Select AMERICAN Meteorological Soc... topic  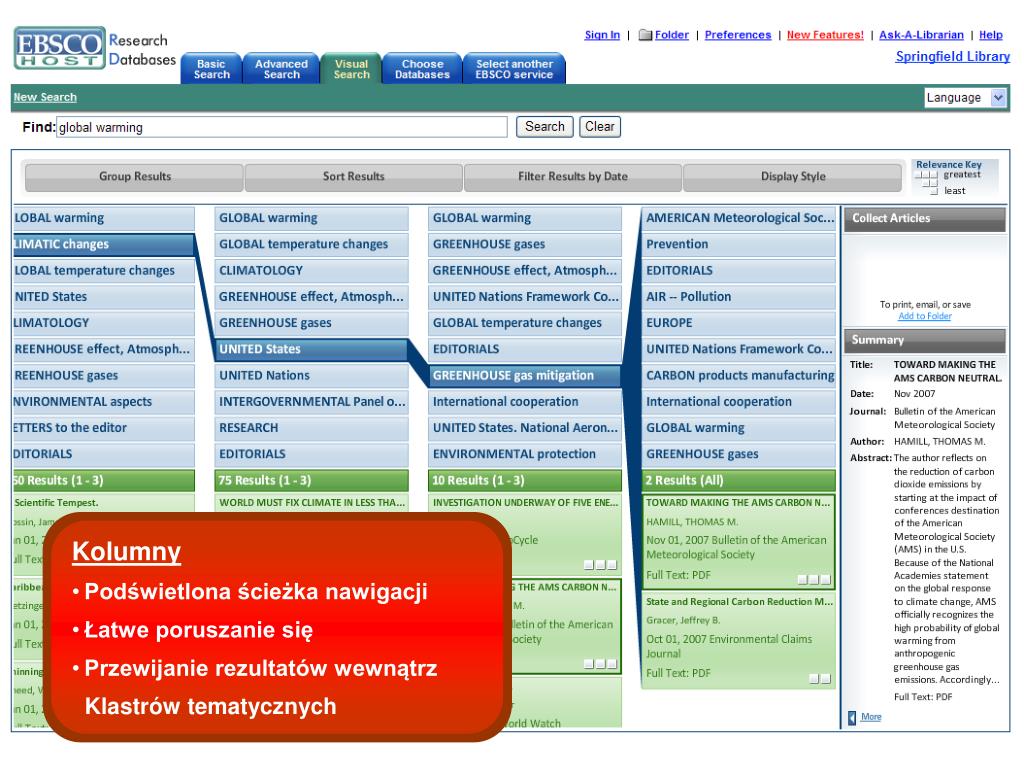click(739, 218)
